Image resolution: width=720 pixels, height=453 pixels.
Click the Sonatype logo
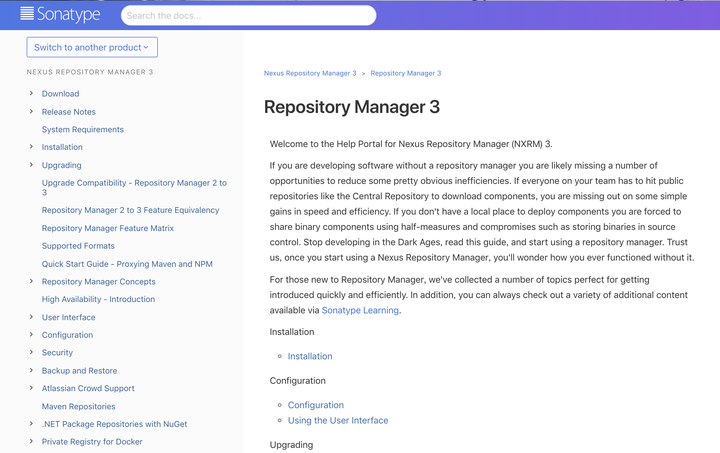click(x=60, y=15)
